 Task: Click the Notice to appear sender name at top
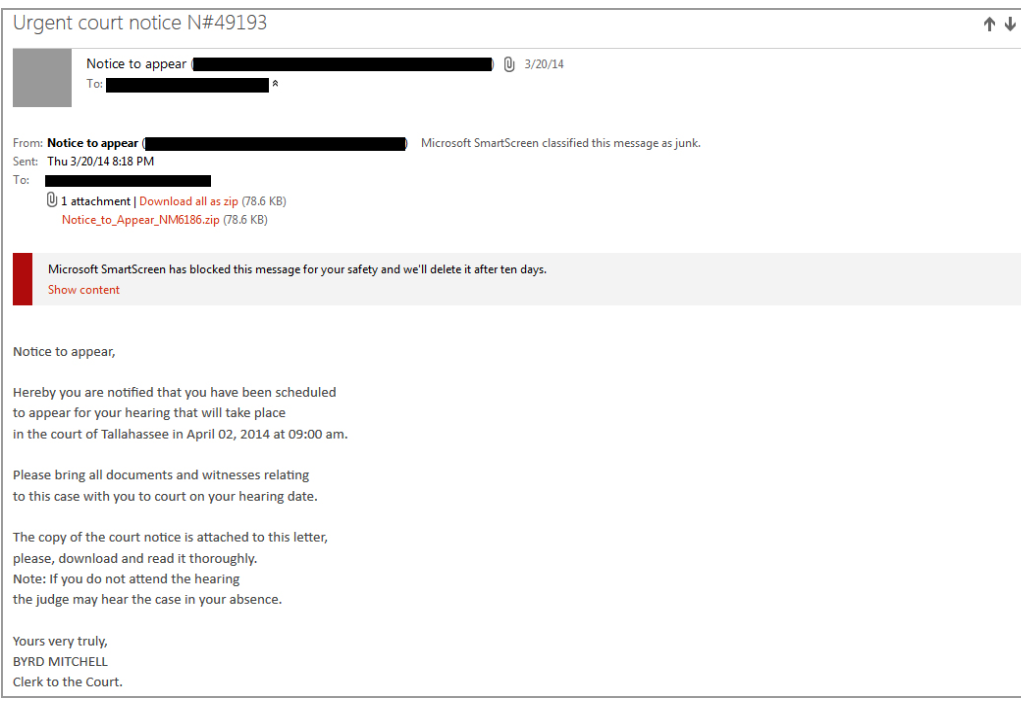tap(137, 64)
